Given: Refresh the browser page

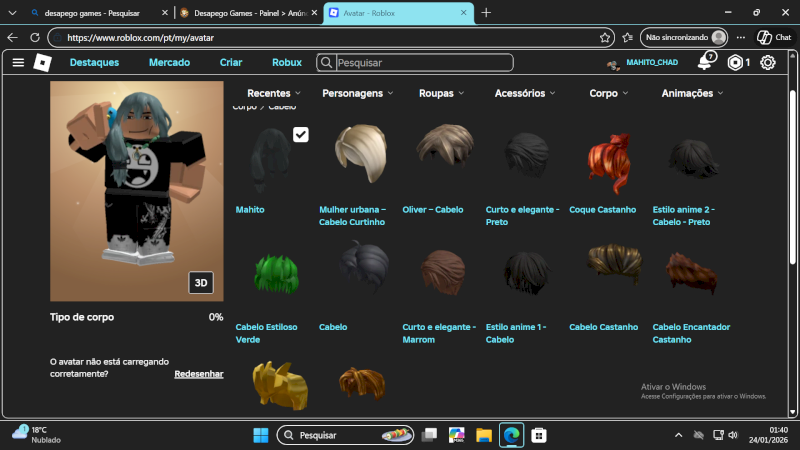Looking at the screenshot, I should coord(35,37).
